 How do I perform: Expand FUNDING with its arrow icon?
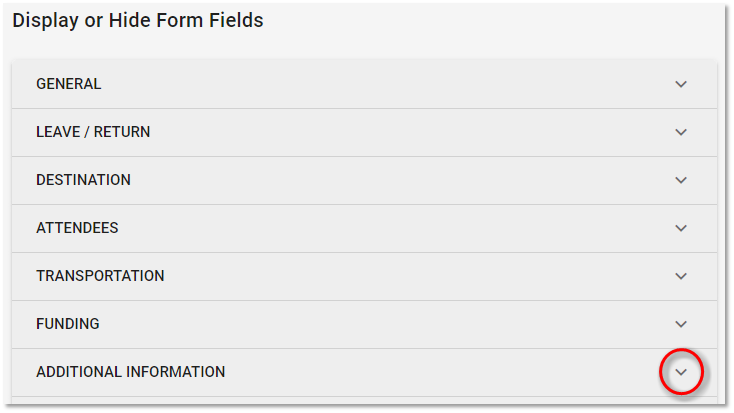click(x=681, y=324)
